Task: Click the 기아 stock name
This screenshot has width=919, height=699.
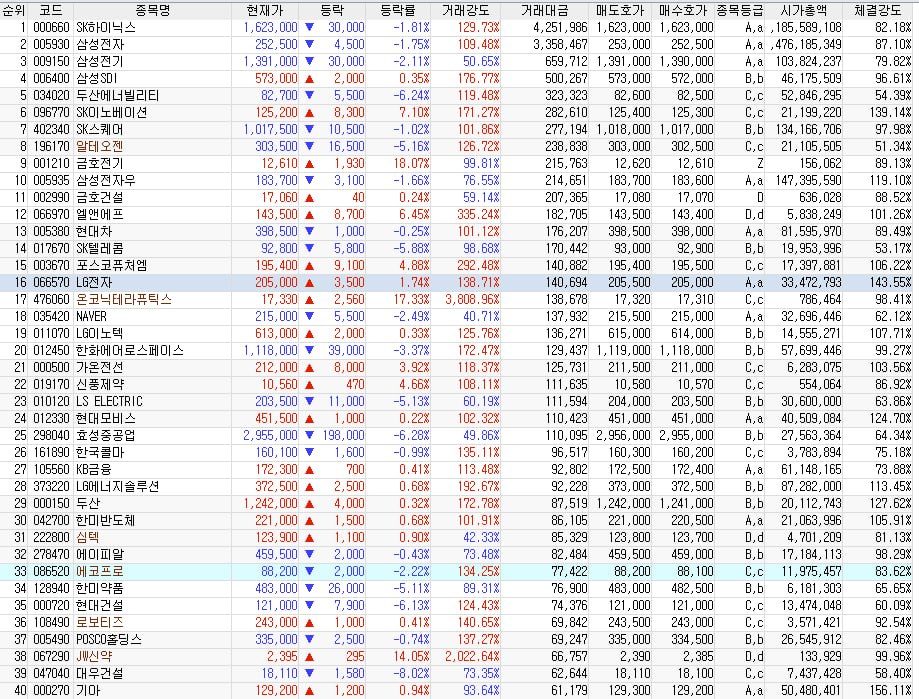Action: [x=88, y=690]
